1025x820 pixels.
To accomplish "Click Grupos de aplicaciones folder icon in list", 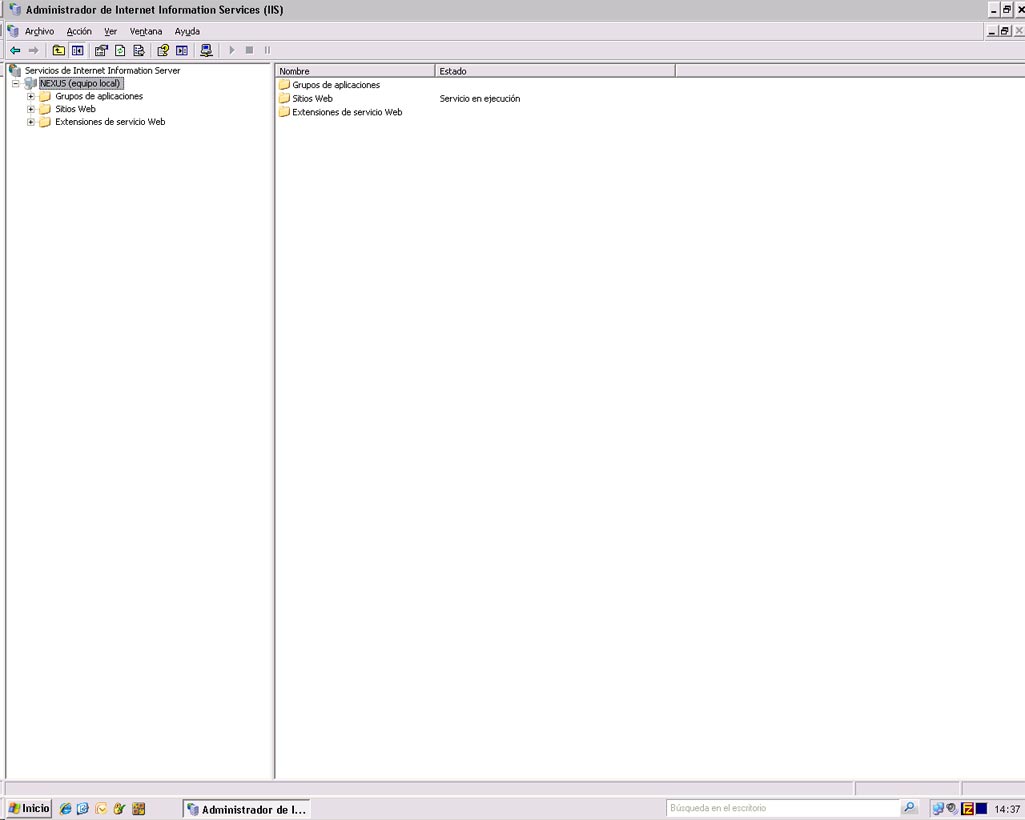I will [284, 84].
